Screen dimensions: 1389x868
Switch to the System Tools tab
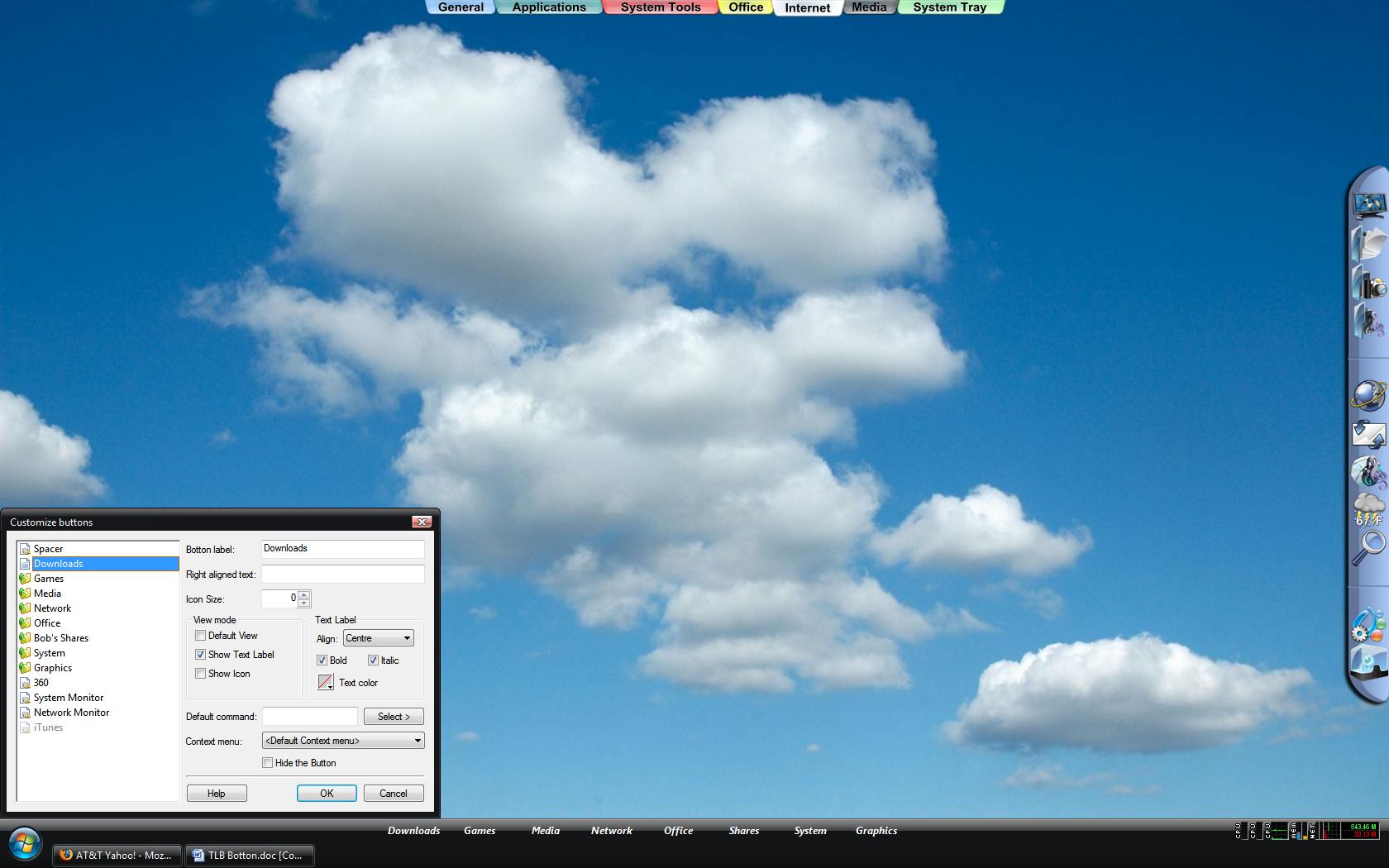pos(660,7)
